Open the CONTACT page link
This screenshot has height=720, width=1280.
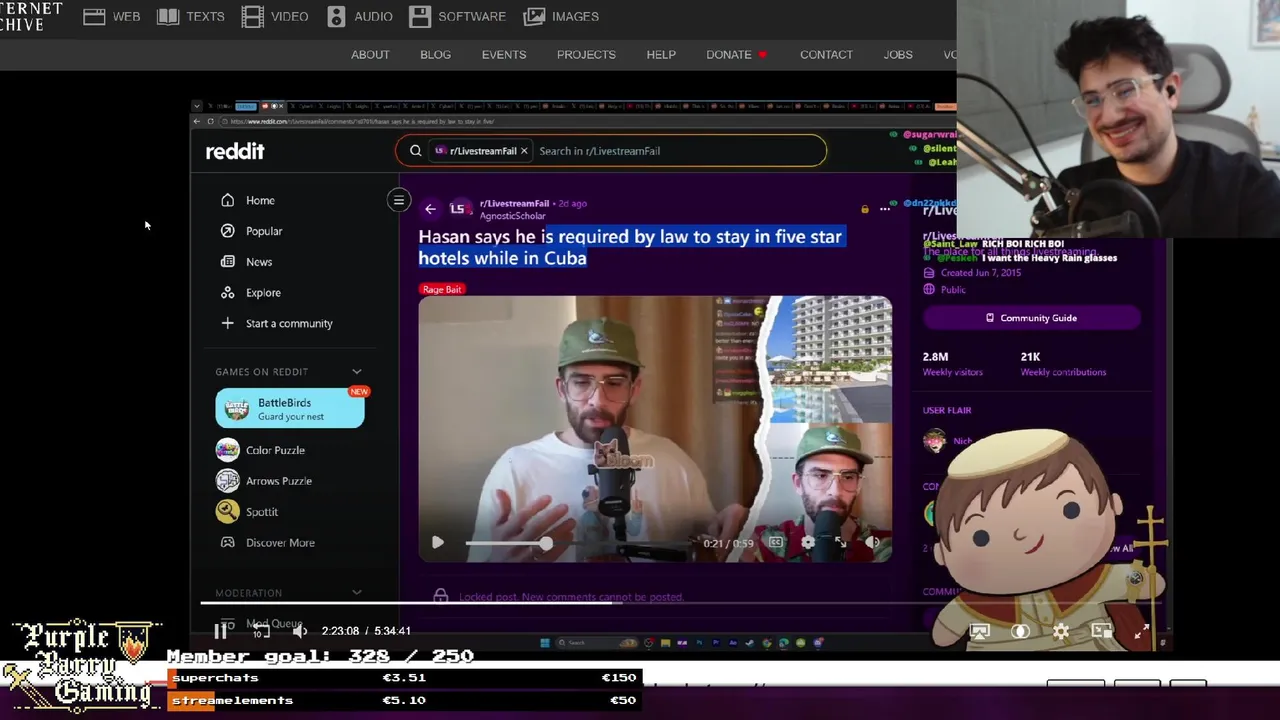[826, 54]
